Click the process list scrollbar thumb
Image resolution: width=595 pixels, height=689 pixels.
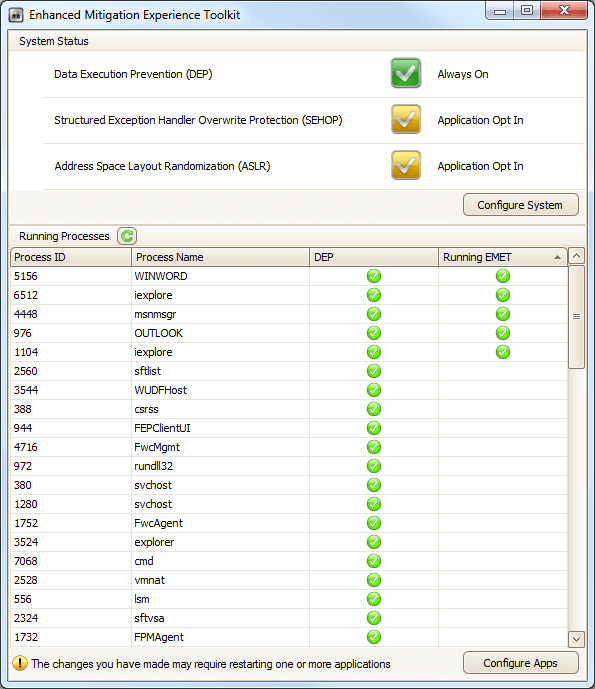click(x=577, y=317)
